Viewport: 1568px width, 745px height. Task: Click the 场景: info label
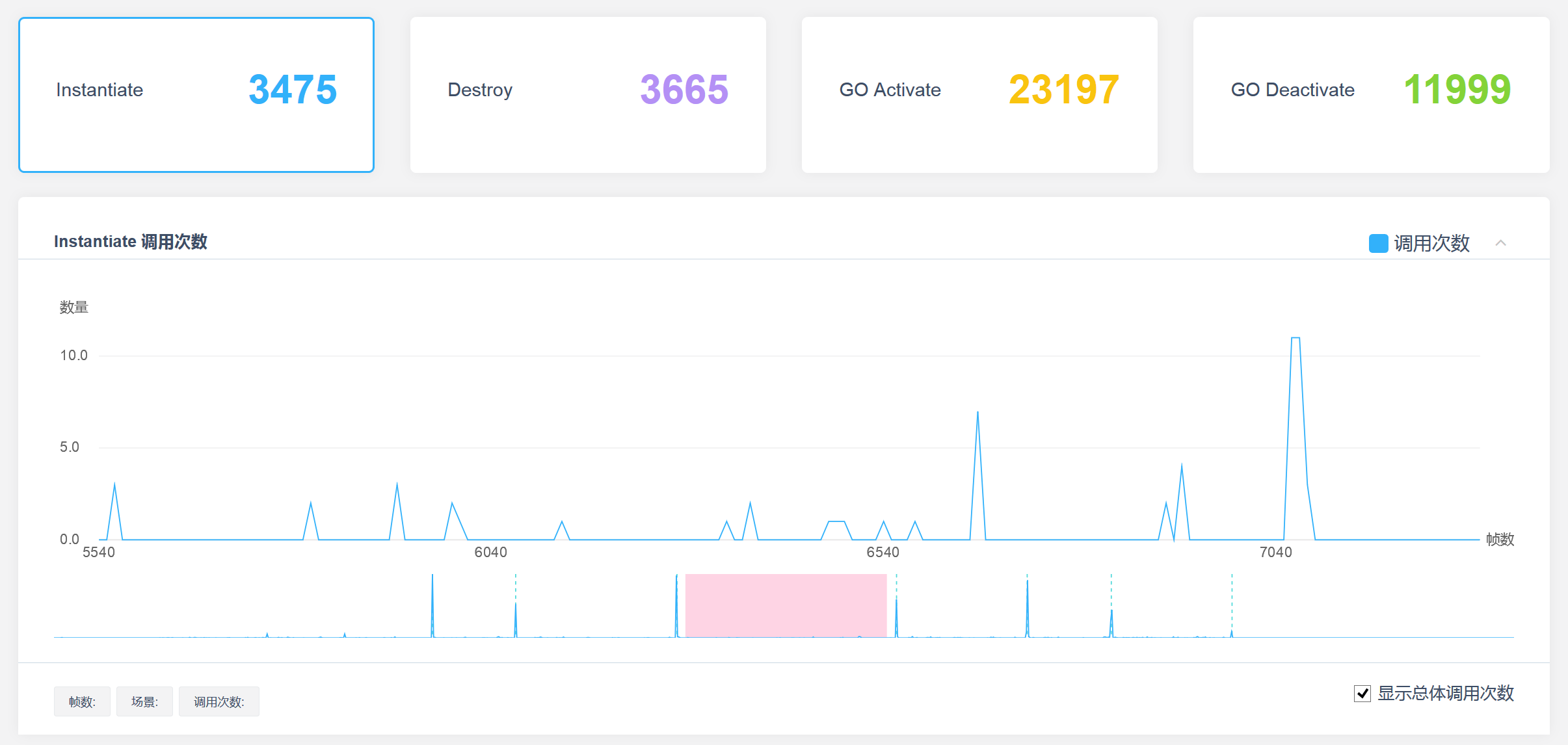point(144,701)
